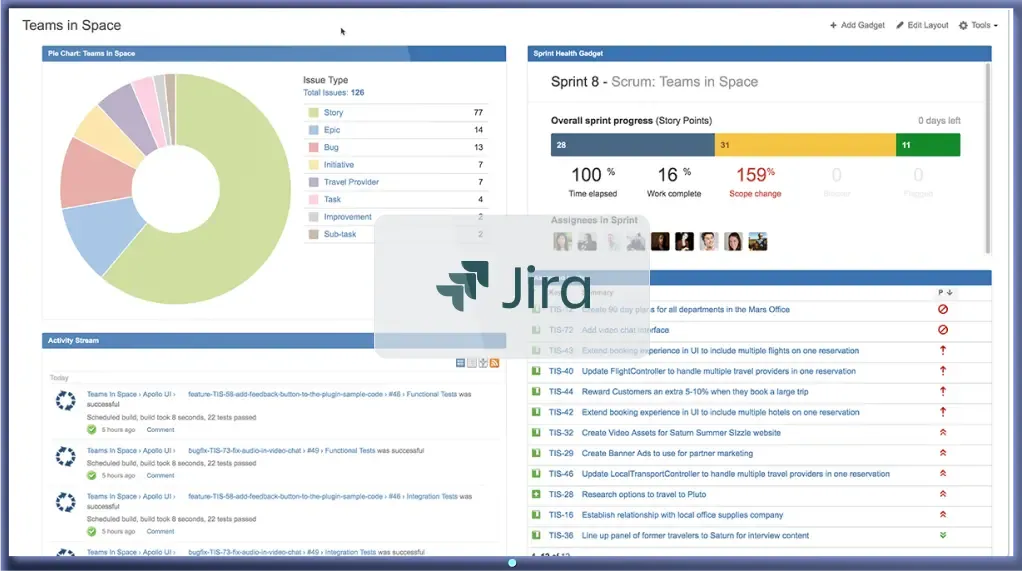Click the story type icon for TIS-40

[x=536, y=371]
